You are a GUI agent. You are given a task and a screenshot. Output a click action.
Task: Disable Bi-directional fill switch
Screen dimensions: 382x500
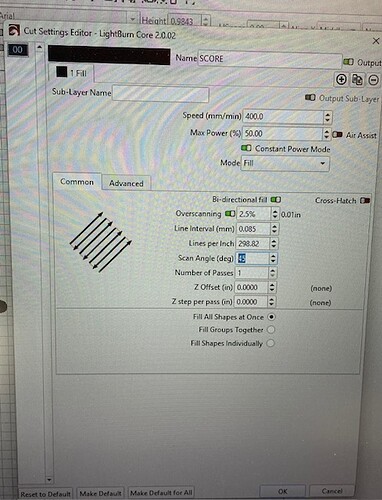276,199
